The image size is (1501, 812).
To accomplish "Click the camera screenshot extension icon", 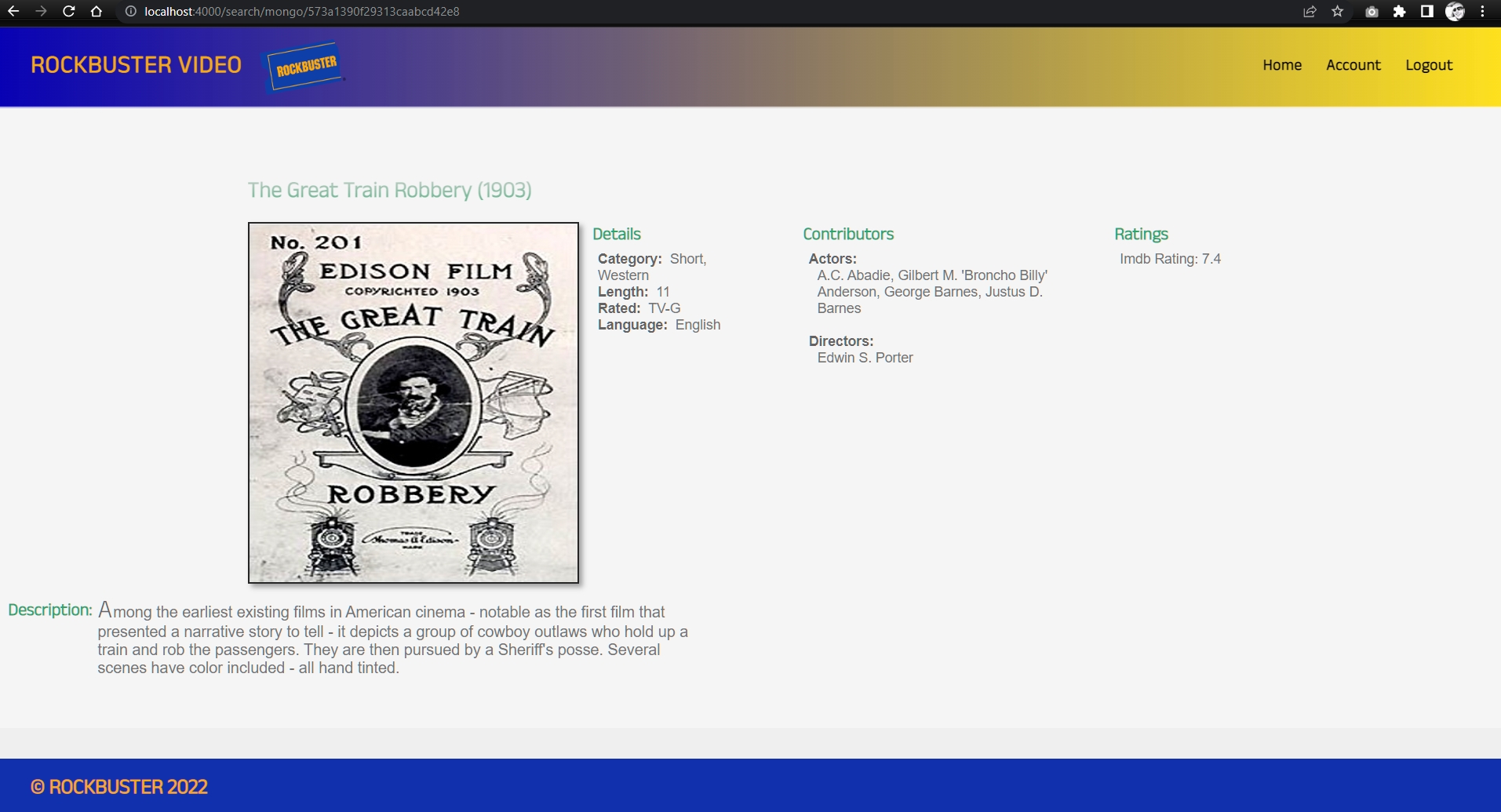I will [x=1372, y=11].
